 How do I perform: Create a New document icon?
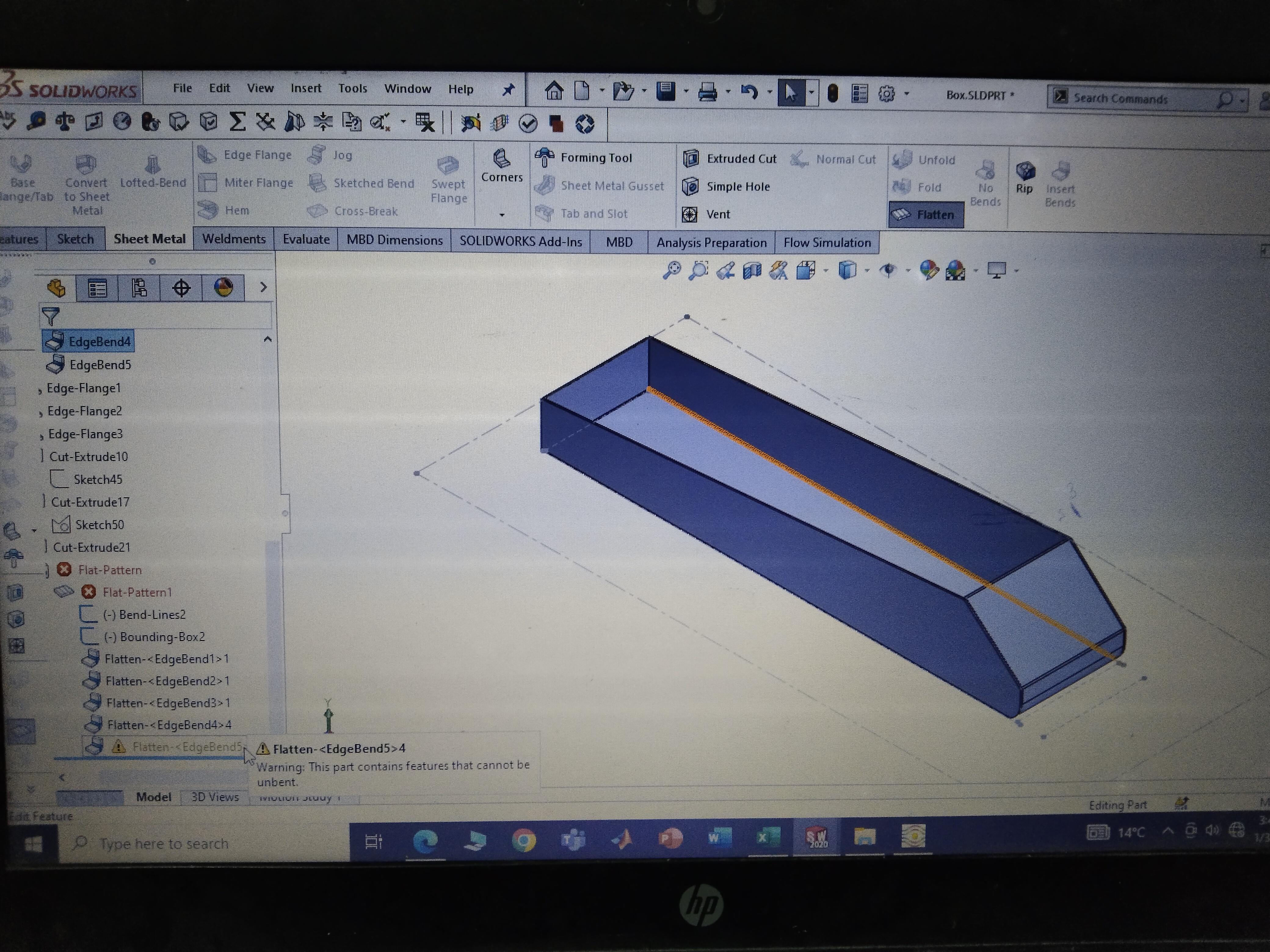coord(582,91)
